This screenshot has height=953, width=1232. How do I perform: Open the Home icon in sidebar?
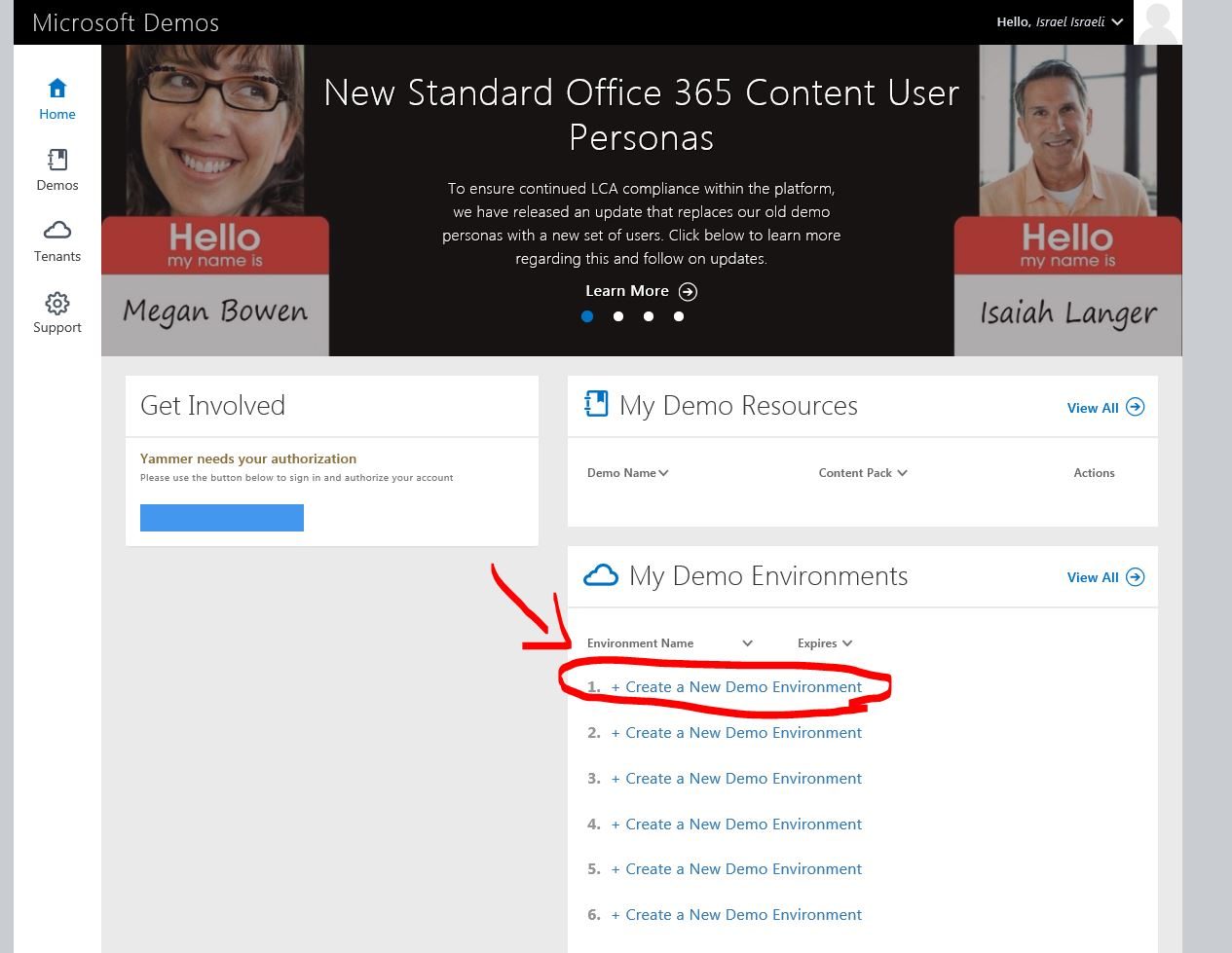57,89
